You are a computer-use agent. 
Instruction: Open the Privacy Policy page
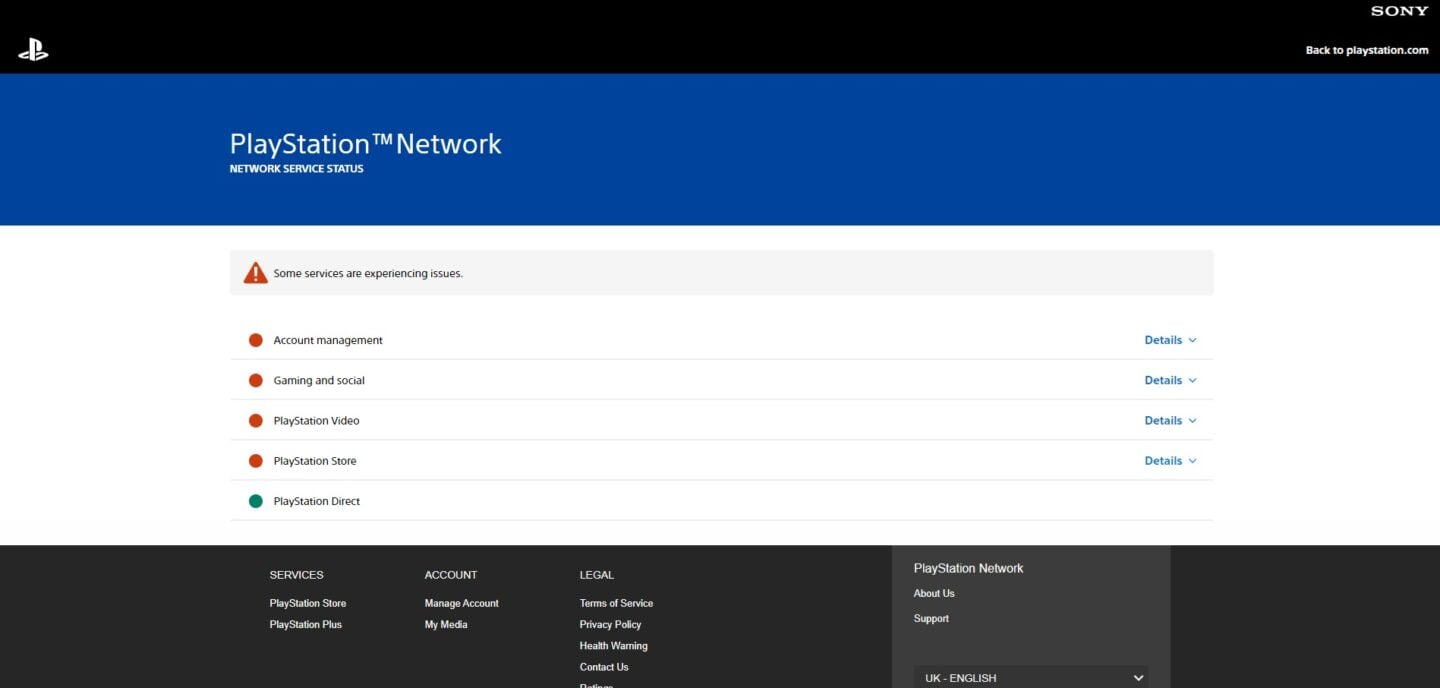[610, 624]
